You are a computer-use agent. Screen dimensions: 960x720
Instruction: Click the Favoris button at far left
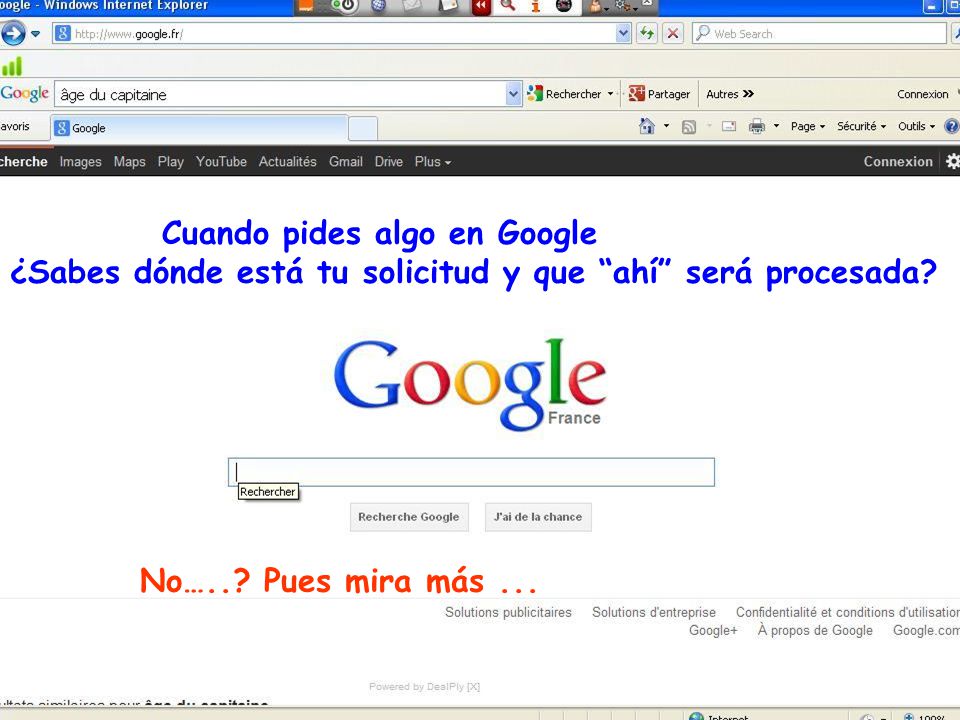point(15,127)
